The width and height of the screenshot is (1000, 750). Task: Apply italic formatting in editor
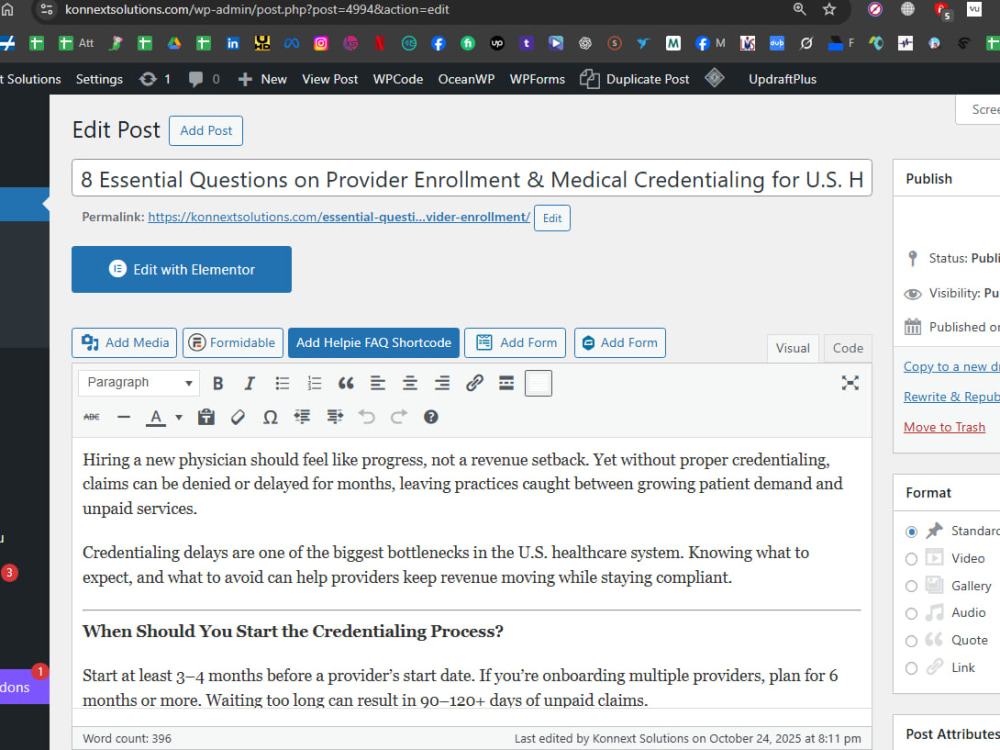[x=249, y=383]
